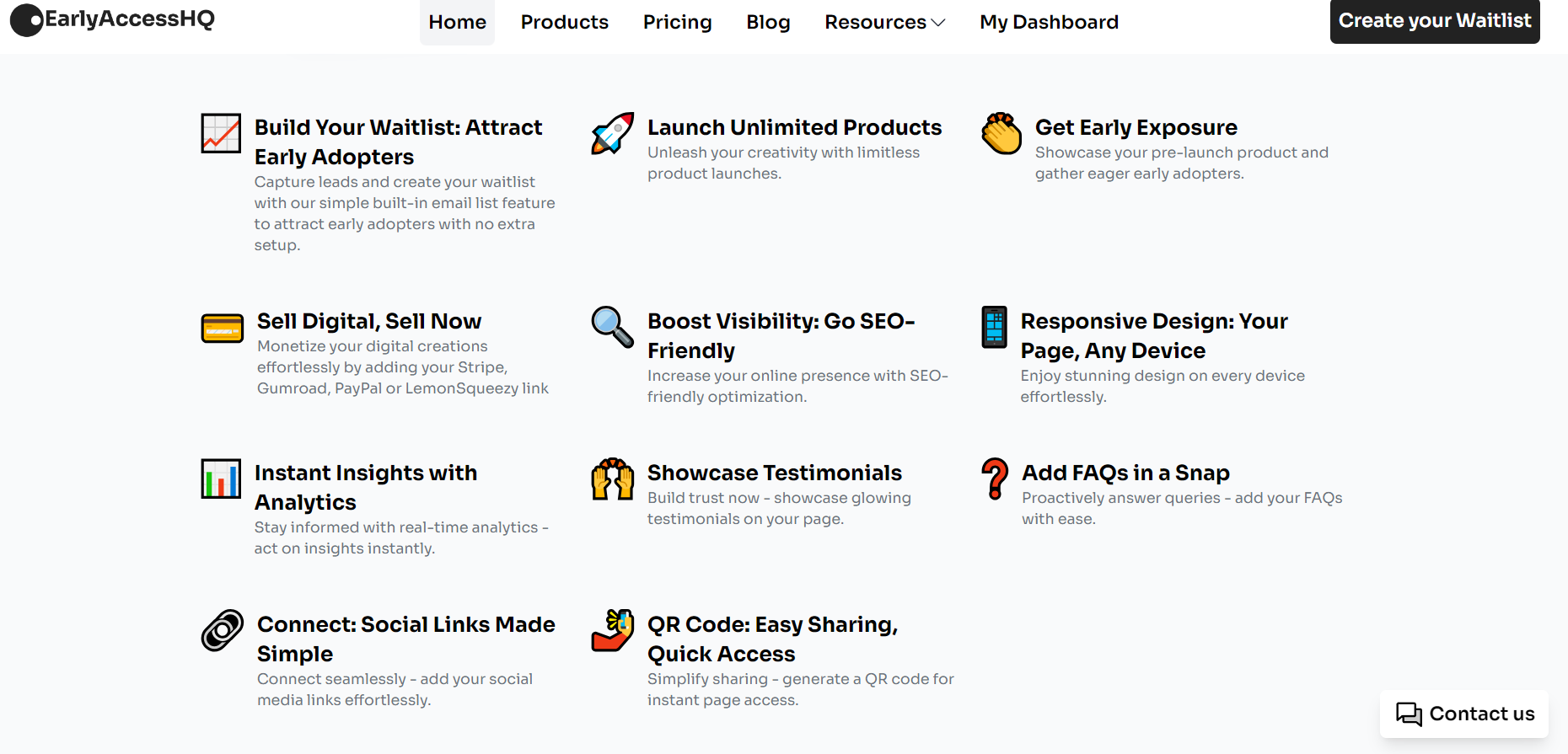Click the clapping hands icon beside Get Early Exposure
The width and height of the screenshot is (1568, 754).
click(x=1001, y=133)
